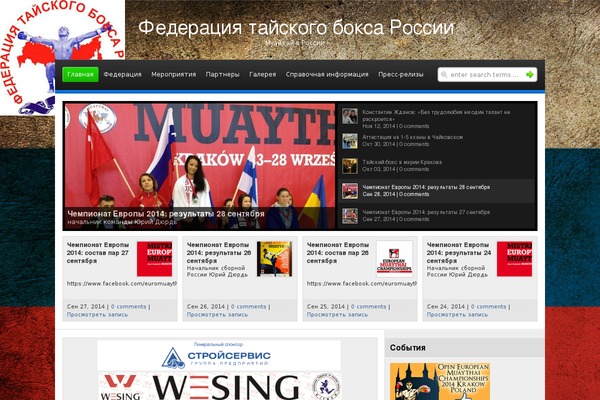This screenshot has height=400, width=600.
Task: Click thumbnail beside Тайский бокс в мэрии
Action: (350, 166)
